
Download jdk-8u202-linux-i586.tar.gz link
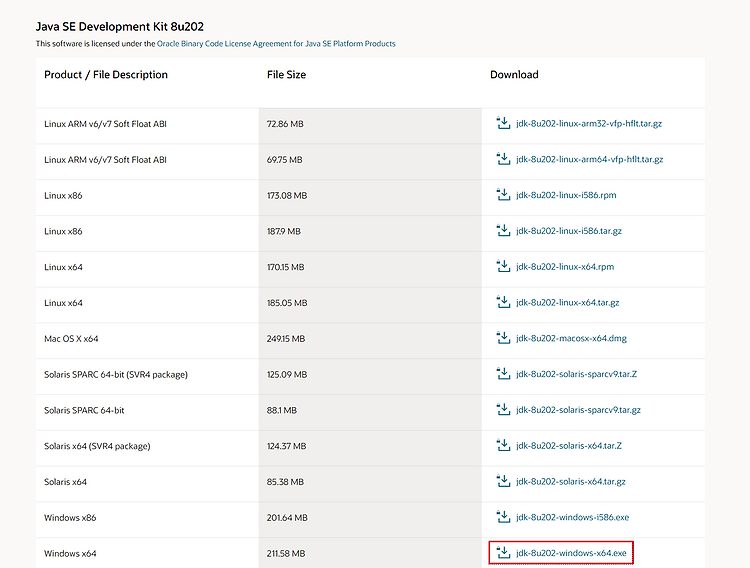569,231
